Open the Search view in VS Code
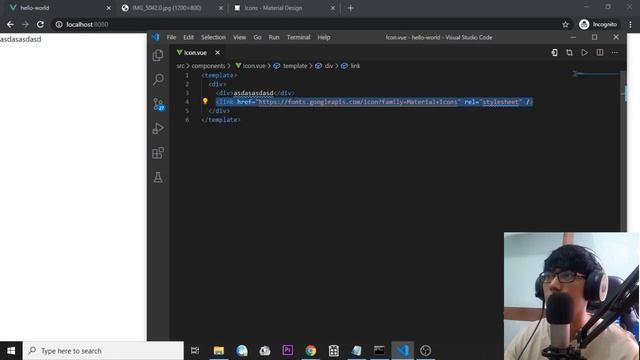The width and height of the screenshot is (640, 360). (x=158, y=79)
